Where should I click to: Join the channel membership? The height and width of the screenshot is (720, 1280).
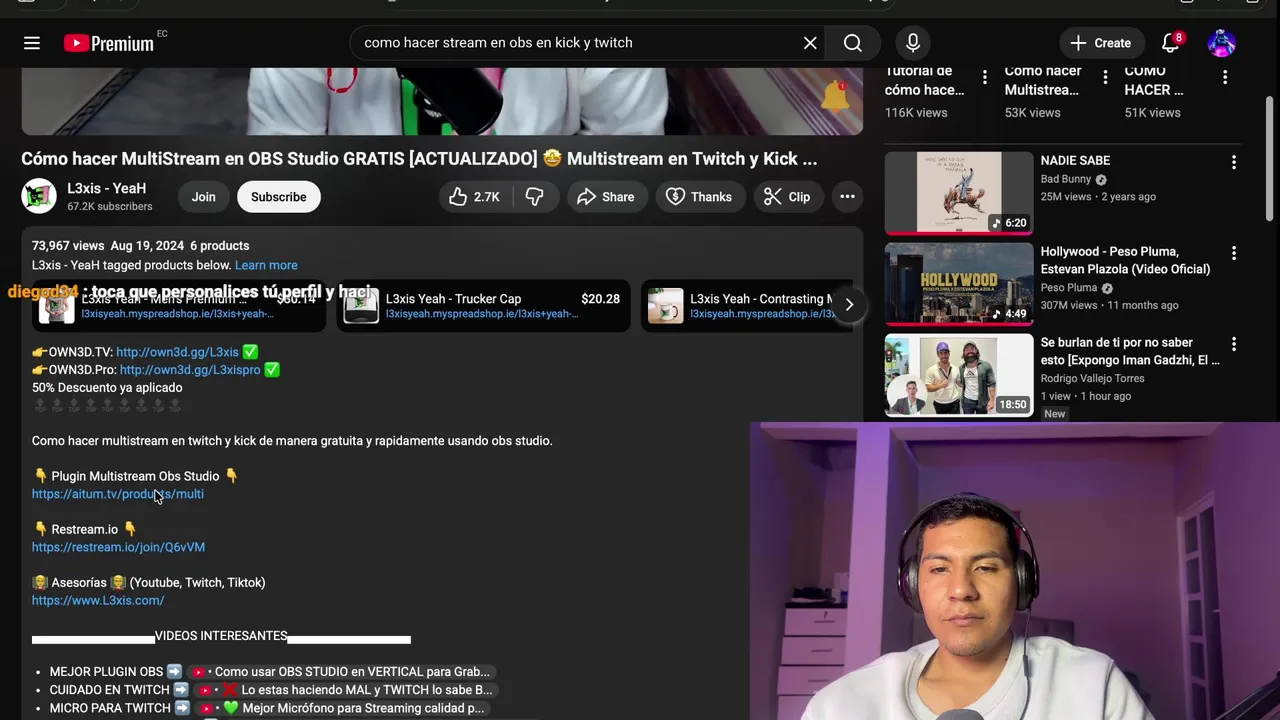coord(204,197)
